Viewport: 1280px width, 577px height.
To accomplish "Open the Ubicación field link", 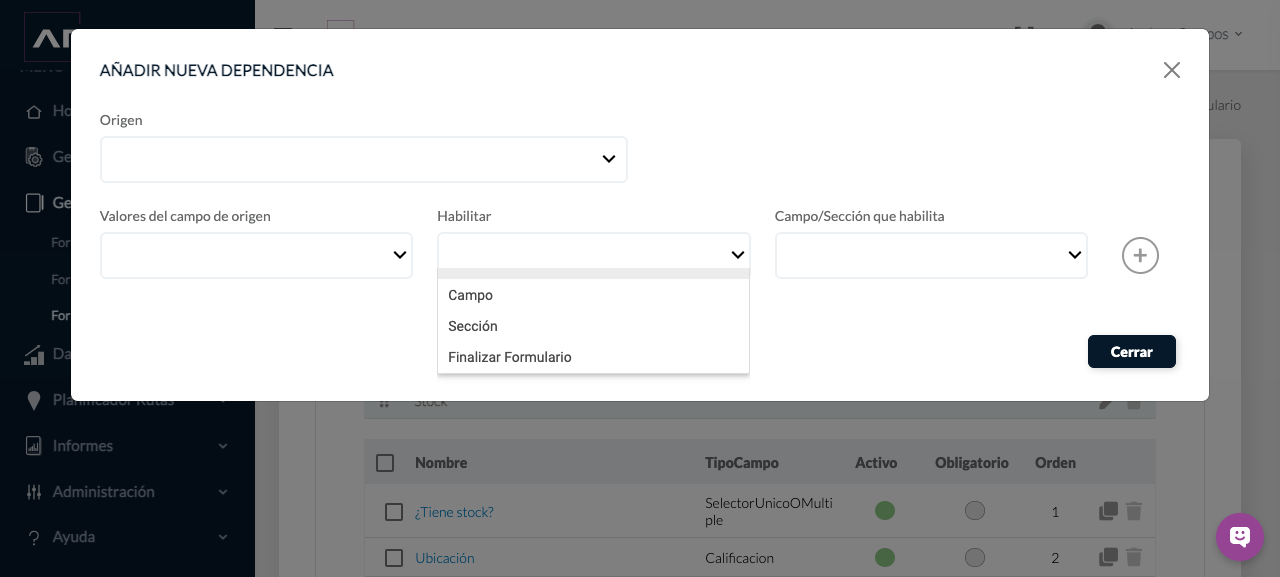I will tap(445, 558).
